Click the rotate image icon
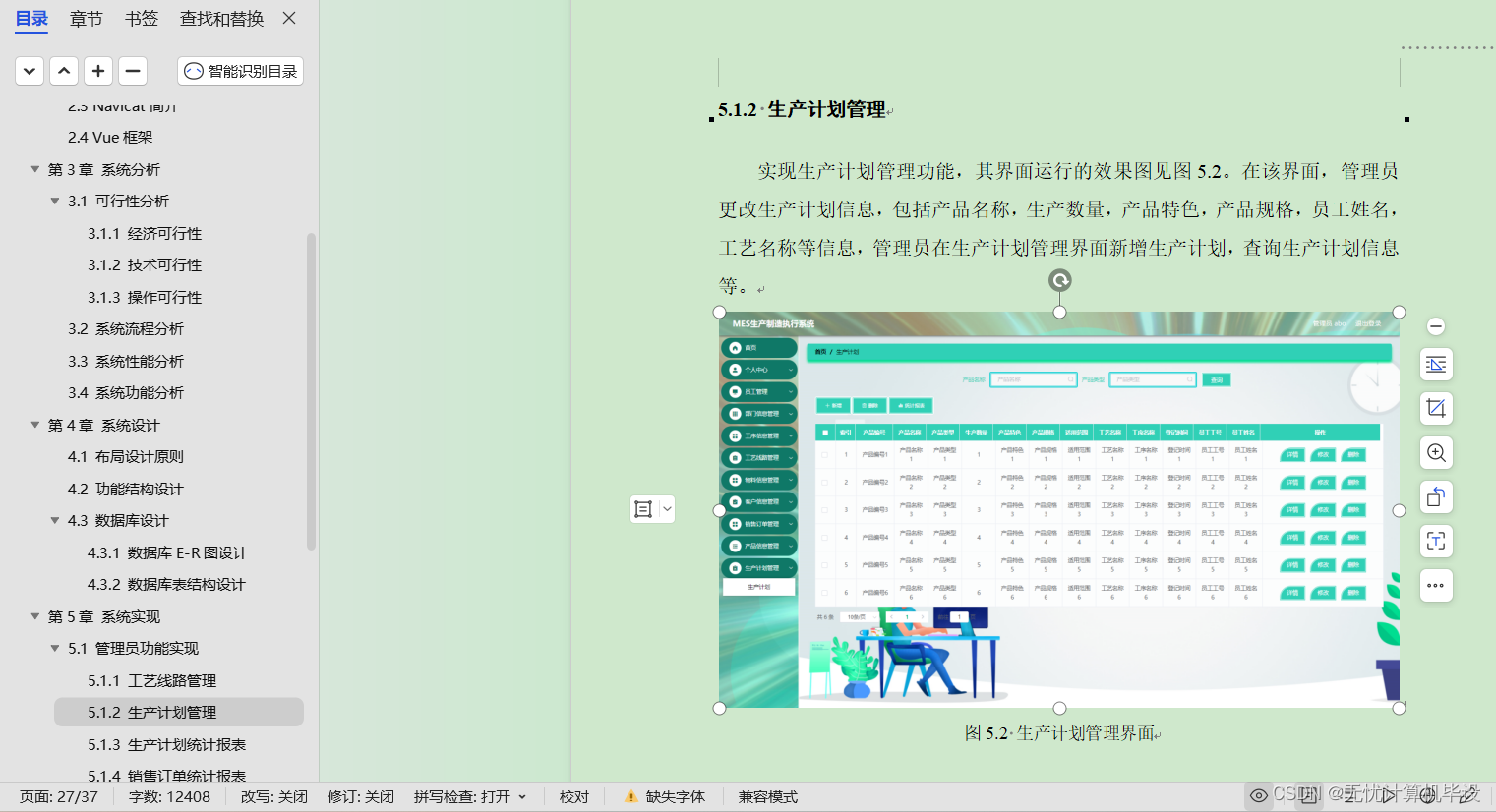 pos(1435,496)
